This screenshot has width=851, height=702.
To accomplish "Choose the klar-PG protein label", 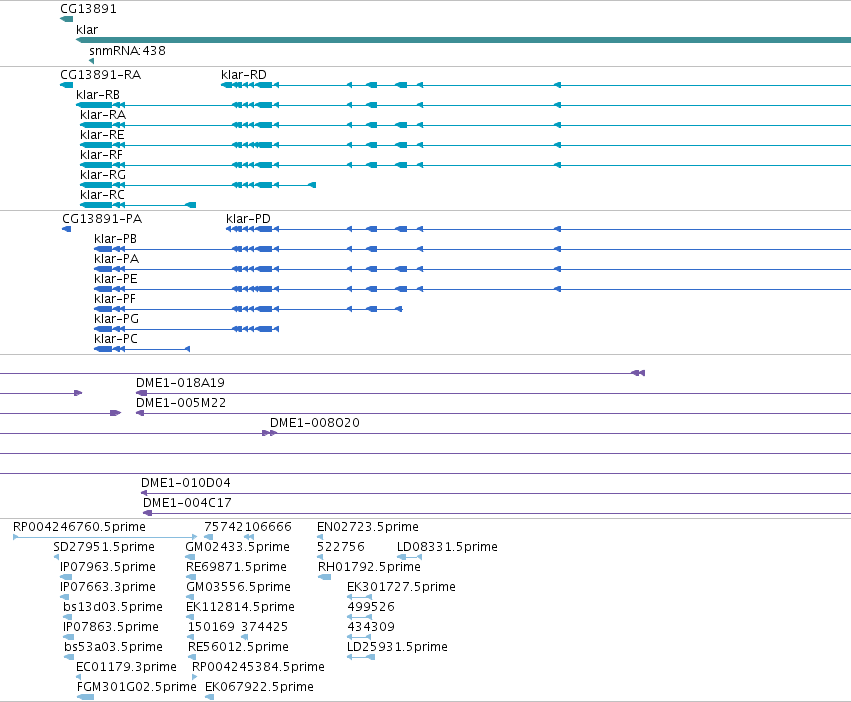I will click(x=116, y=319).
